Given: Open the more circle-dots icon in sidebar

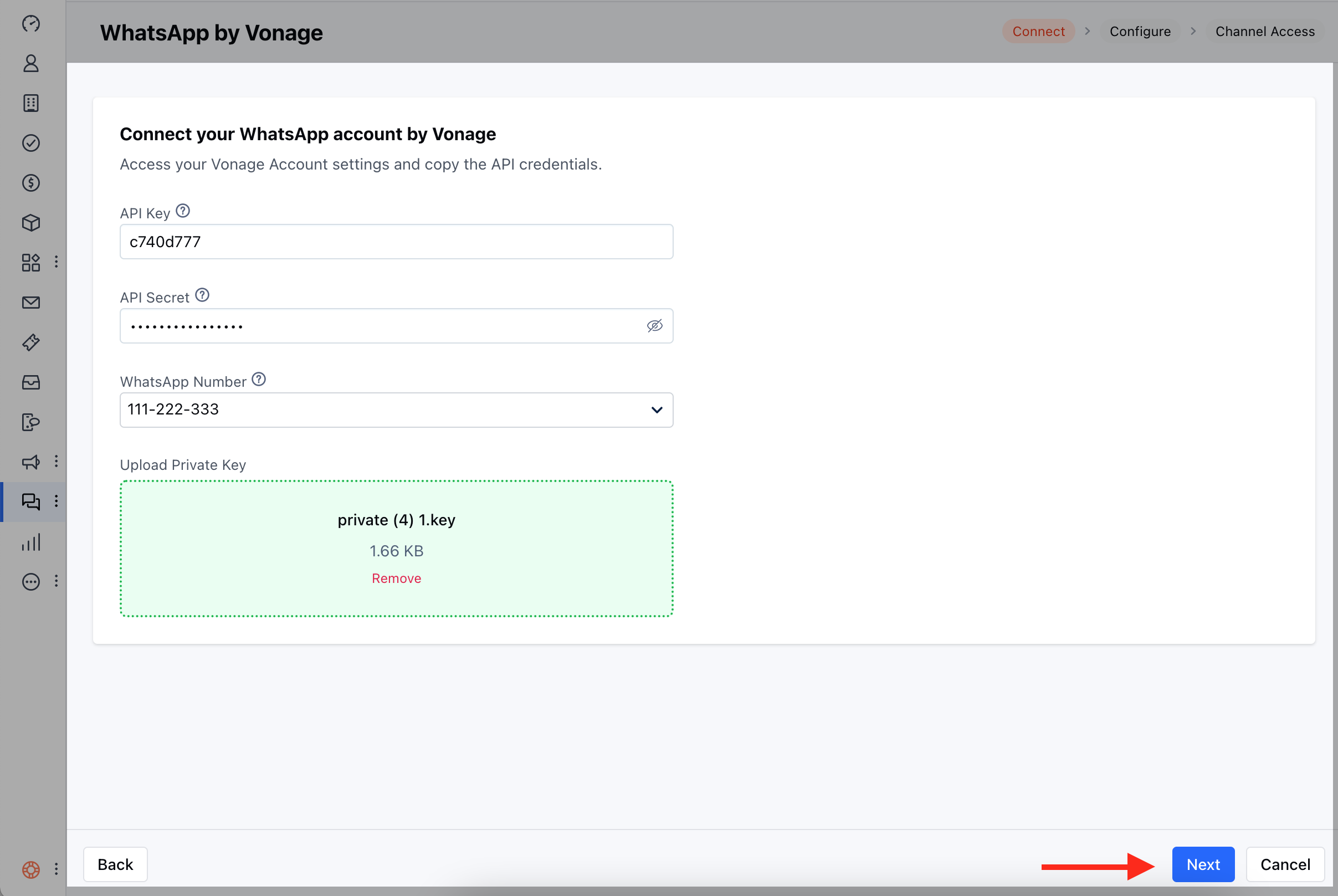Looking at the screenshot, I should coord(31,582).
